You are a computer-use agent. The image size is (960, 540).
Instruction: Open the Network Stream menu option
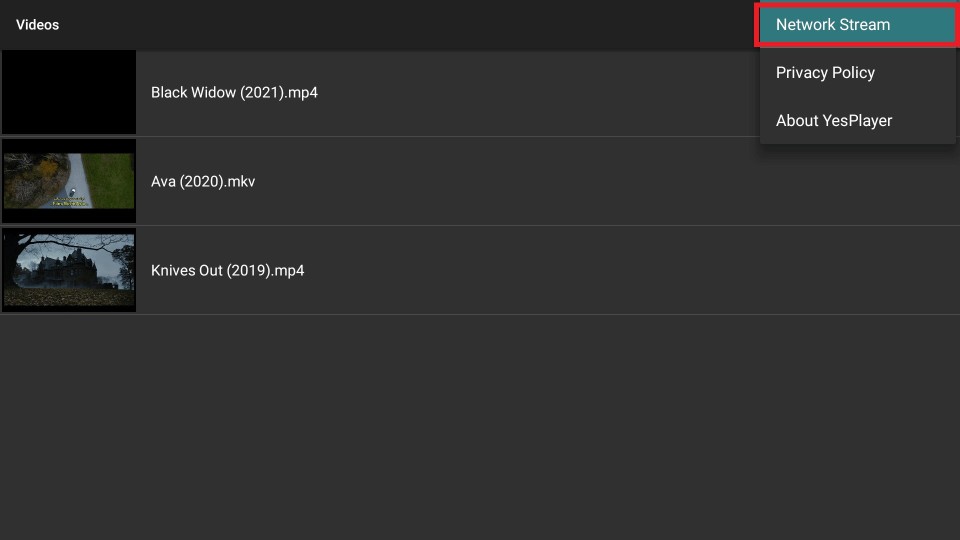(x=857, y=24)
